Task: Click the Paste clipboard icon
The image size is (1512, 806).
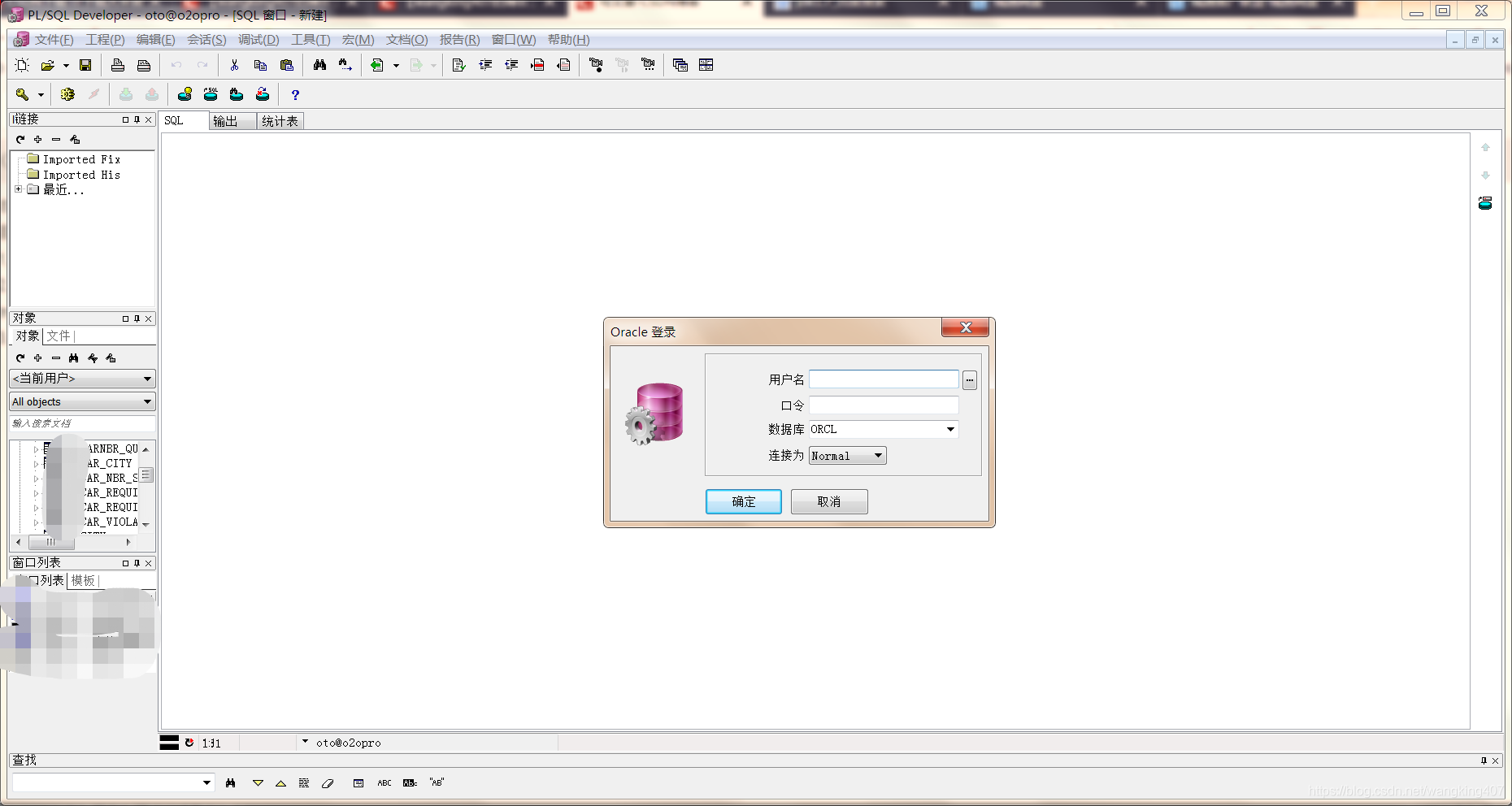Action: tap(286, 65)
